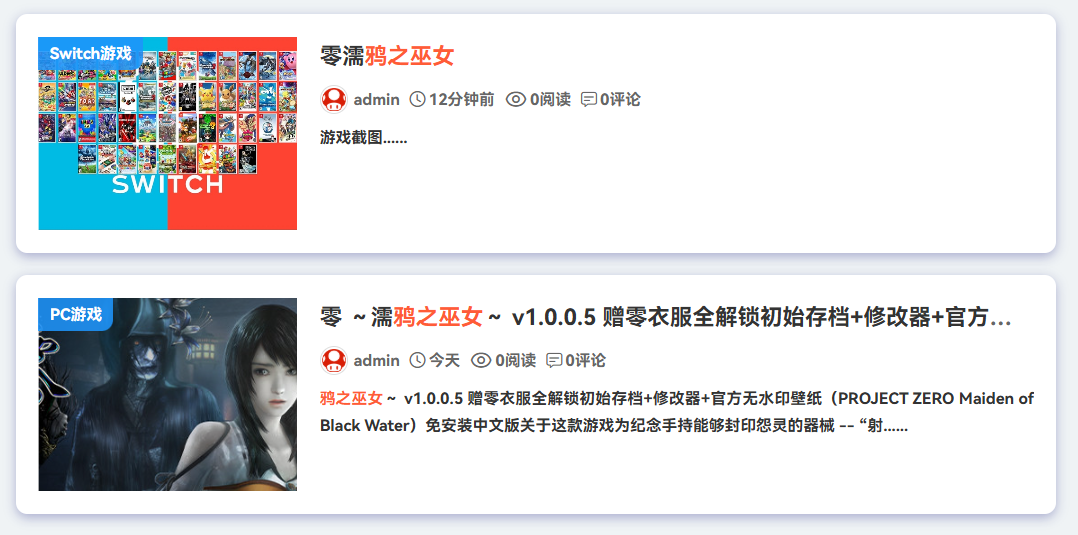Viewport: 1078px width, 535px height.
Task: Click the Switch game collage thumbnail
Action: [x=168, y=133]
